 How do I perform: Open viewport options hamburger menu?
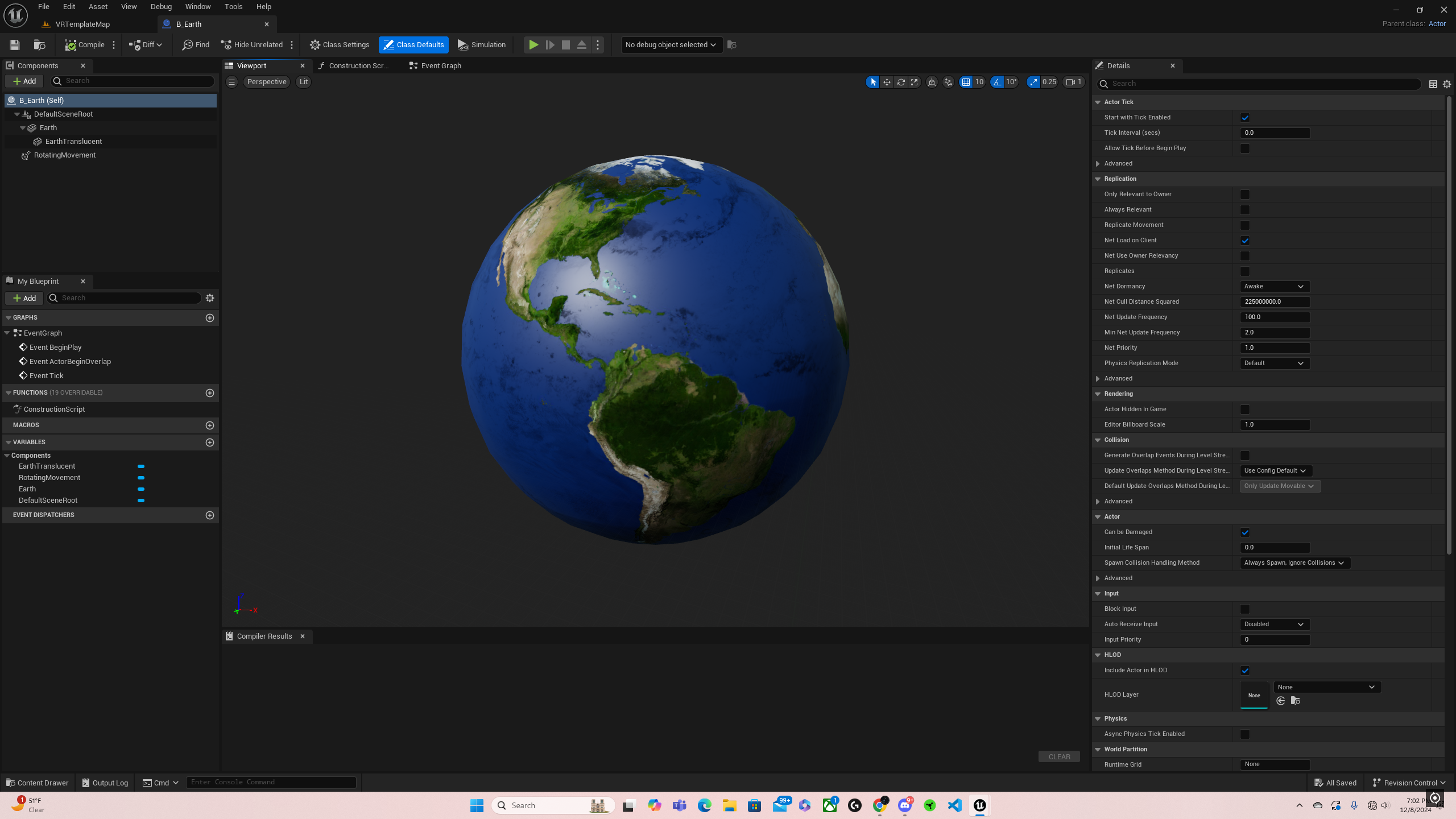click(231, 82)
